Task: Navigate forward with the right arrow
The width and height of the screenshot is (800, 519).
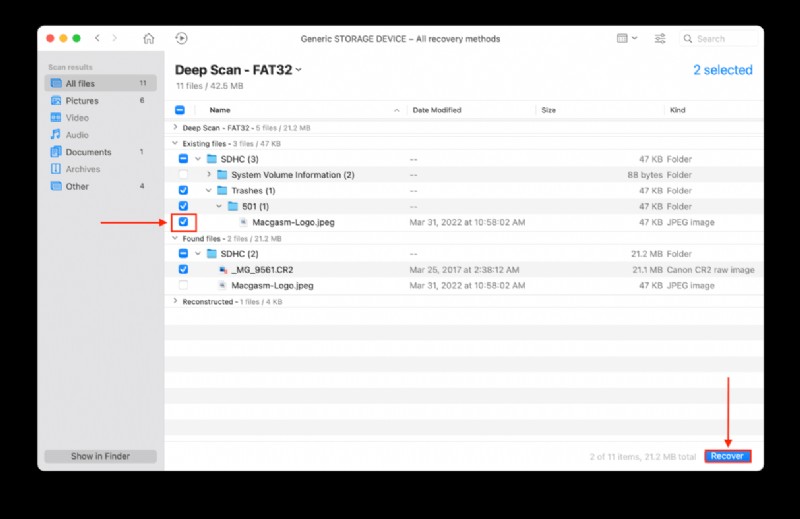Action: coord(115,38)
